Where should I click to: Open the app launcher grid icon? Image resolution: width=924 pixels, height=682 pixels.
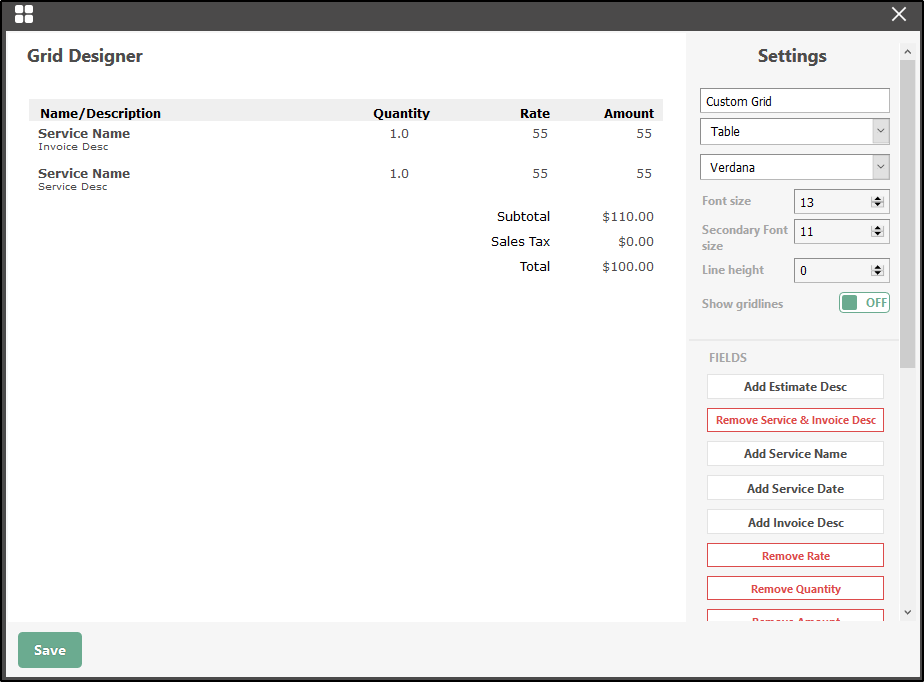tap(25, 14)
